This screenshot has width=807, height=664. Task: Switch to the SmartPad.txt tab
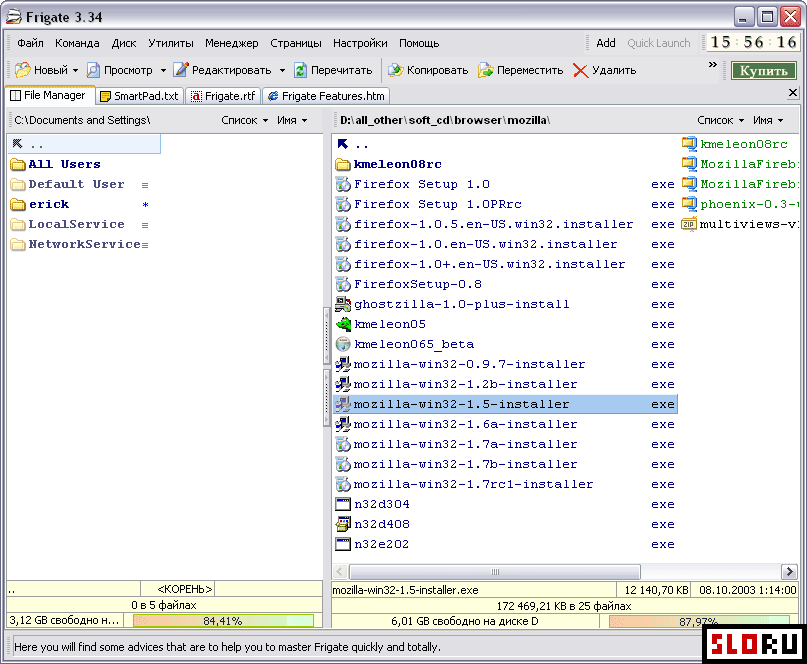coord(140,96)
